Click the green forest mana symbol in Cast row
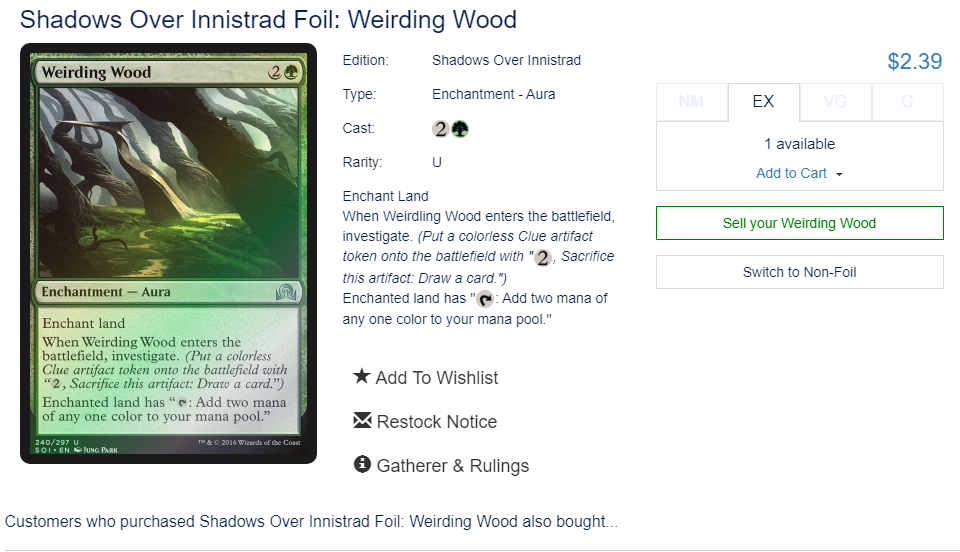 [x=460, y=129]
